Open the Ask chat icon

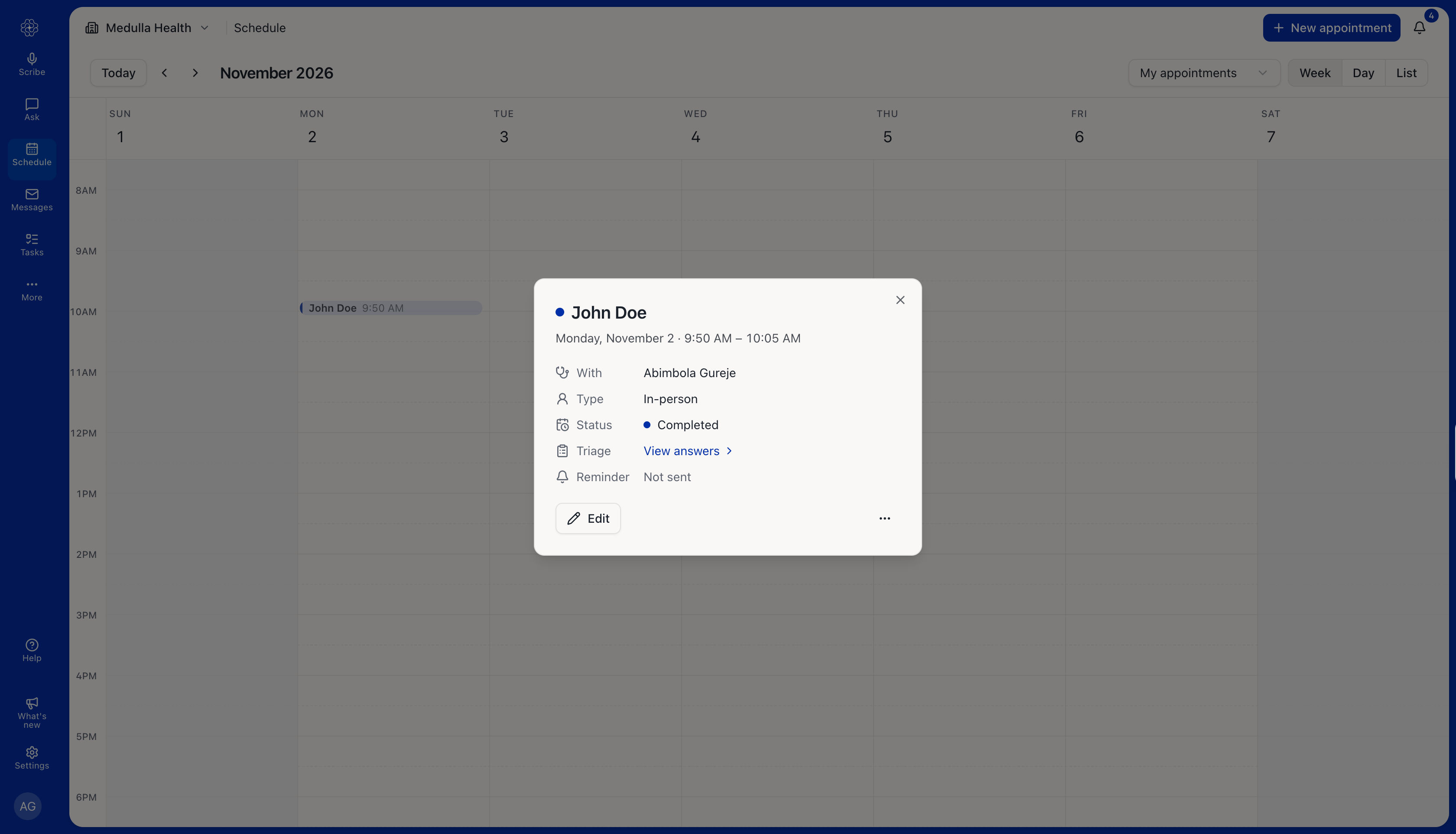click(32, 109)
